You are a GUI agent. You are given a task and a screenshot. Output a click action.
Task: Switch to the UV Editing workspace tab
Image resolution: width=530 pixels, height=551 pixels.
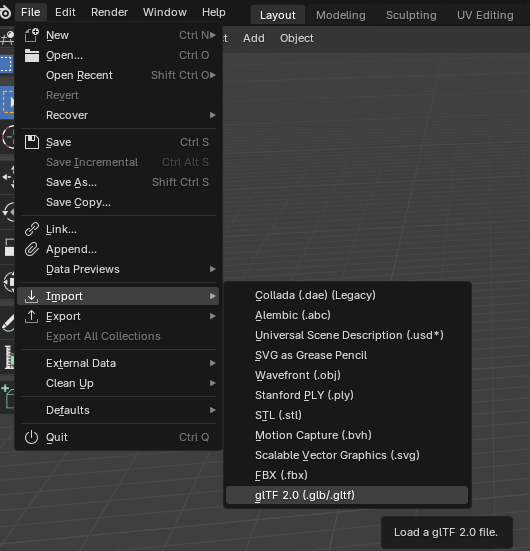pos(485,15)
